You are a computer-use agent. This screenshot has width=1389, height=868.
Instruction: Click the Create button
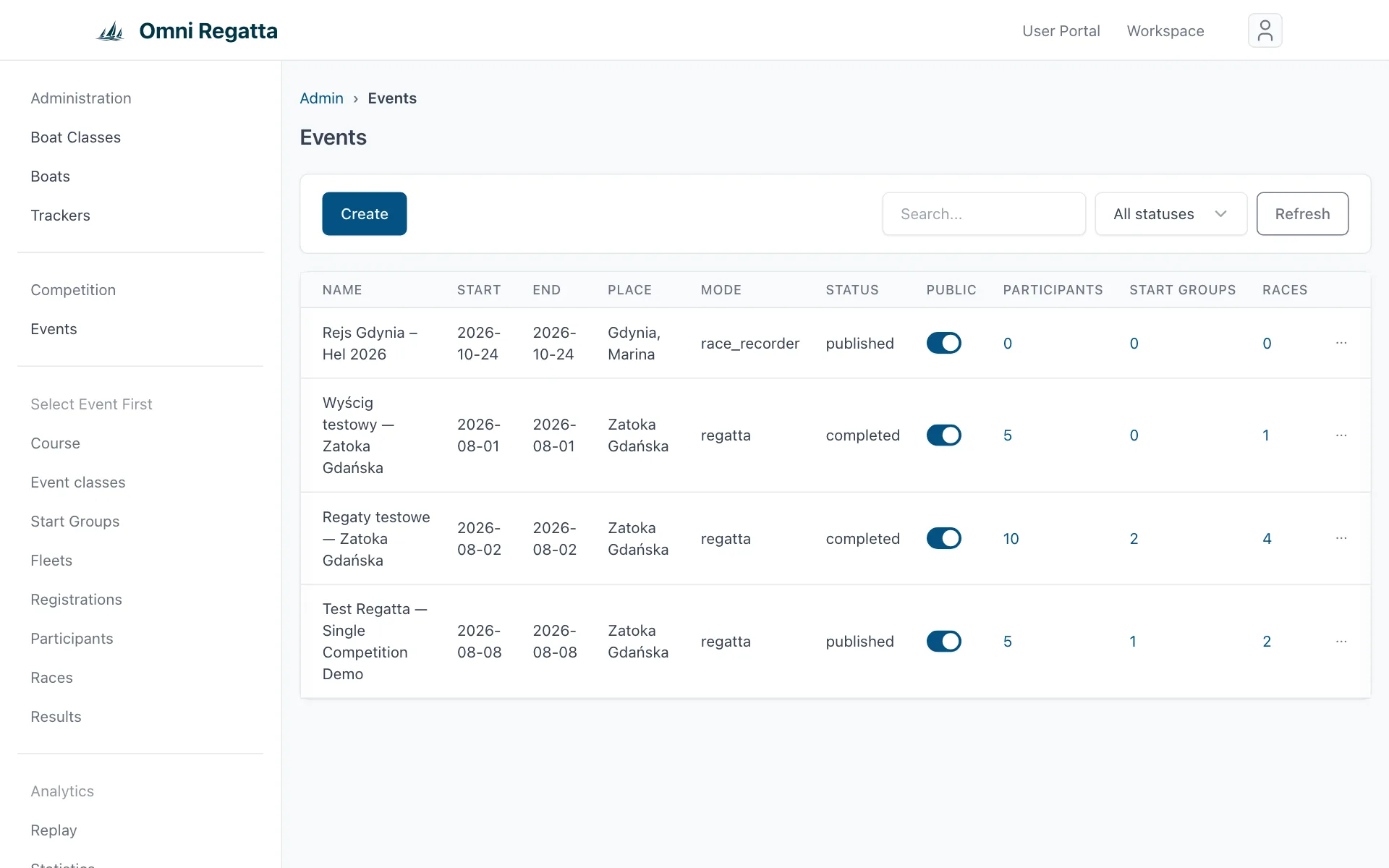pyautogui.click(x=365, y=214)
